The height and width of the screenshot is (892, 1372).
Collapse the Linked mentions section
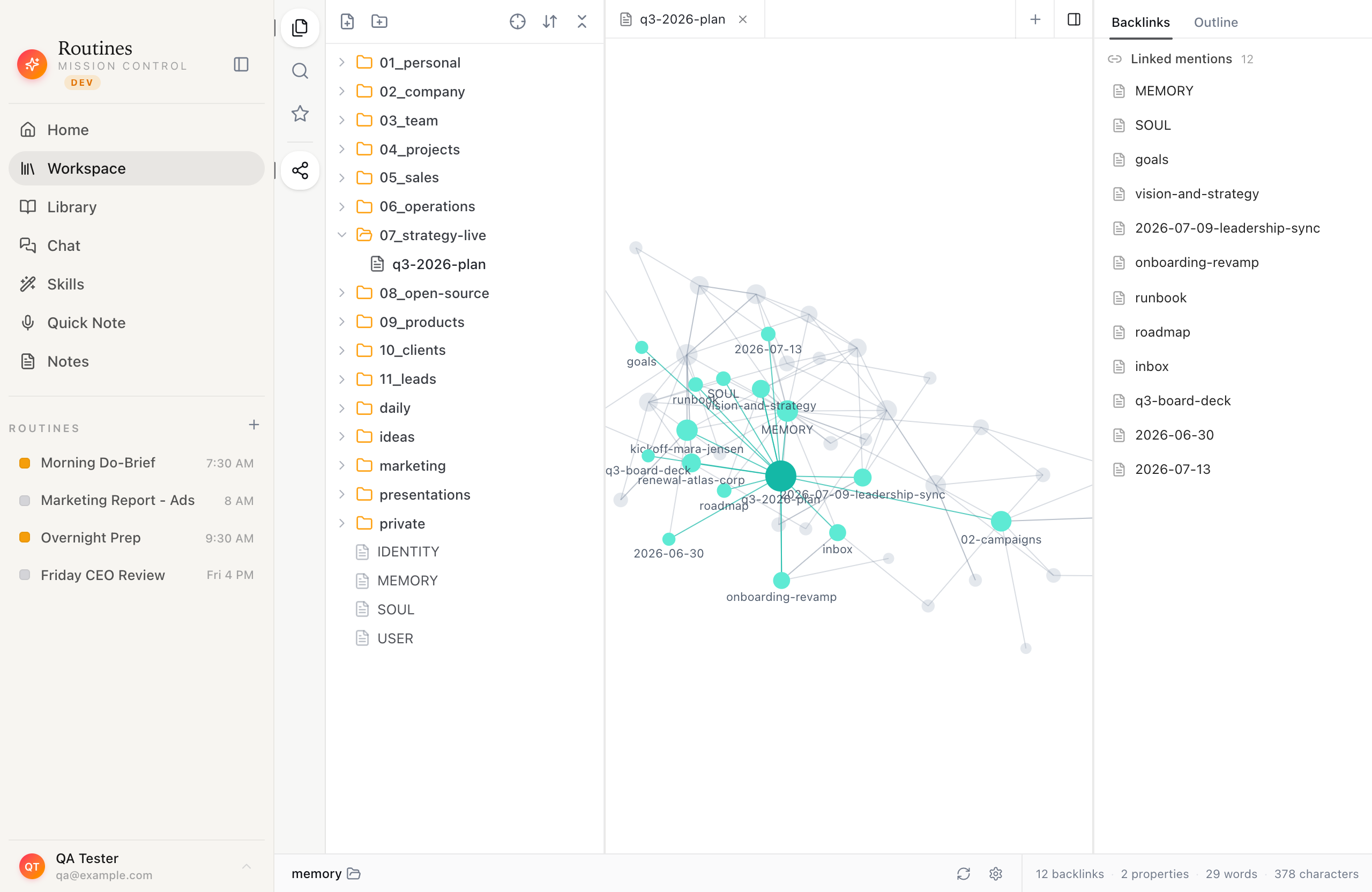click(x=1180, y=59)
